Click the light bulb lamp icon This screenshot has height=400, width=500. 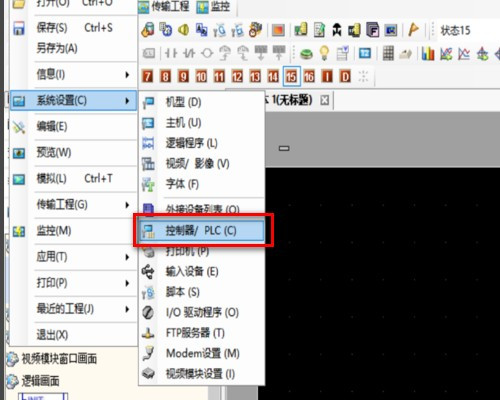point(324,53)
